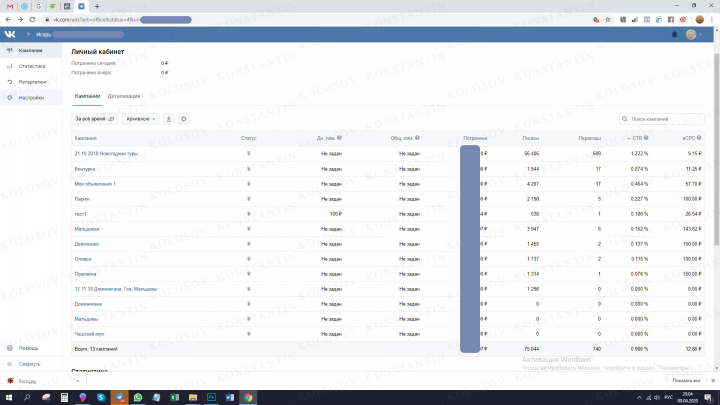Open the Статистика sidebar section
The image size is (720, 405).
tap(31, 66)
